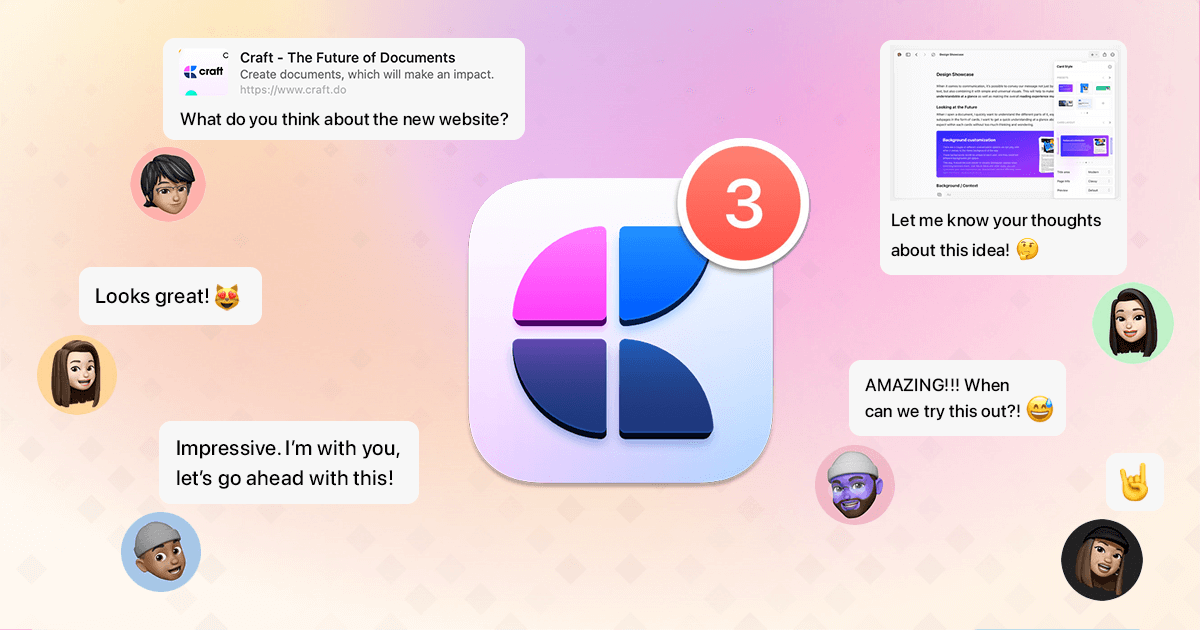
Task: Open the avatar on the green background
Action: [1133, 322]
